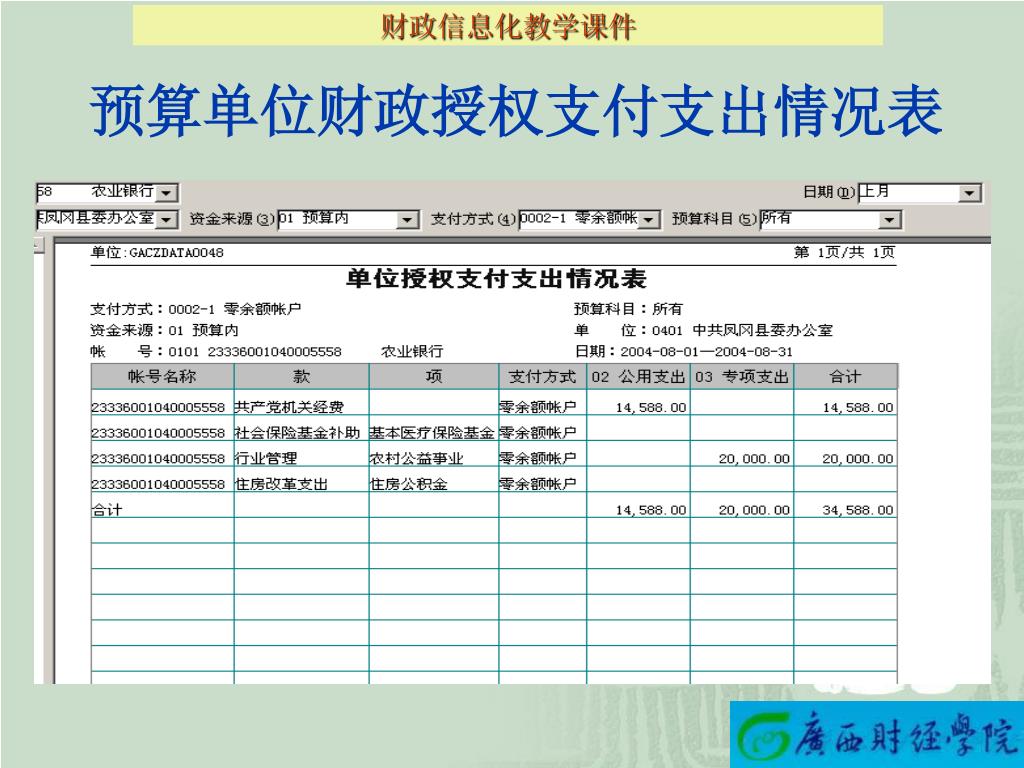This screenshot has height=768, width=1024.
Task: Click the 单位:GACZDATA0048 text
Action: coord(157,253)
